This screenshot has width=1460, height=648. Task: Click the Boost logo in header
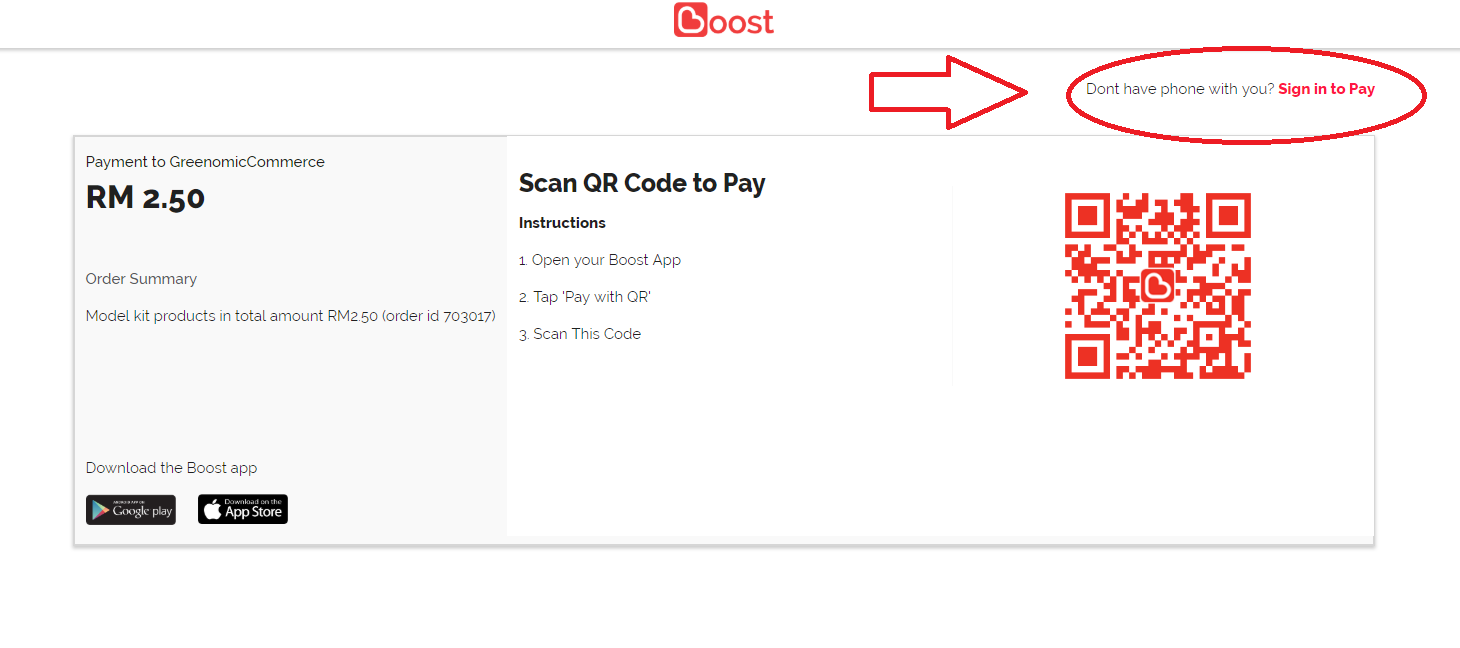point(724,21)
